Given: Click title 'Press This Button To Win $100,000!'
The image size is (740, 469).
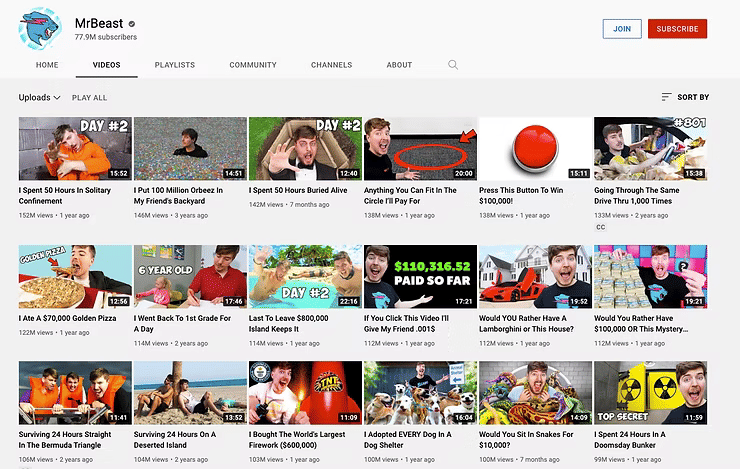Looking at the screenshot, I should point(521,195).
